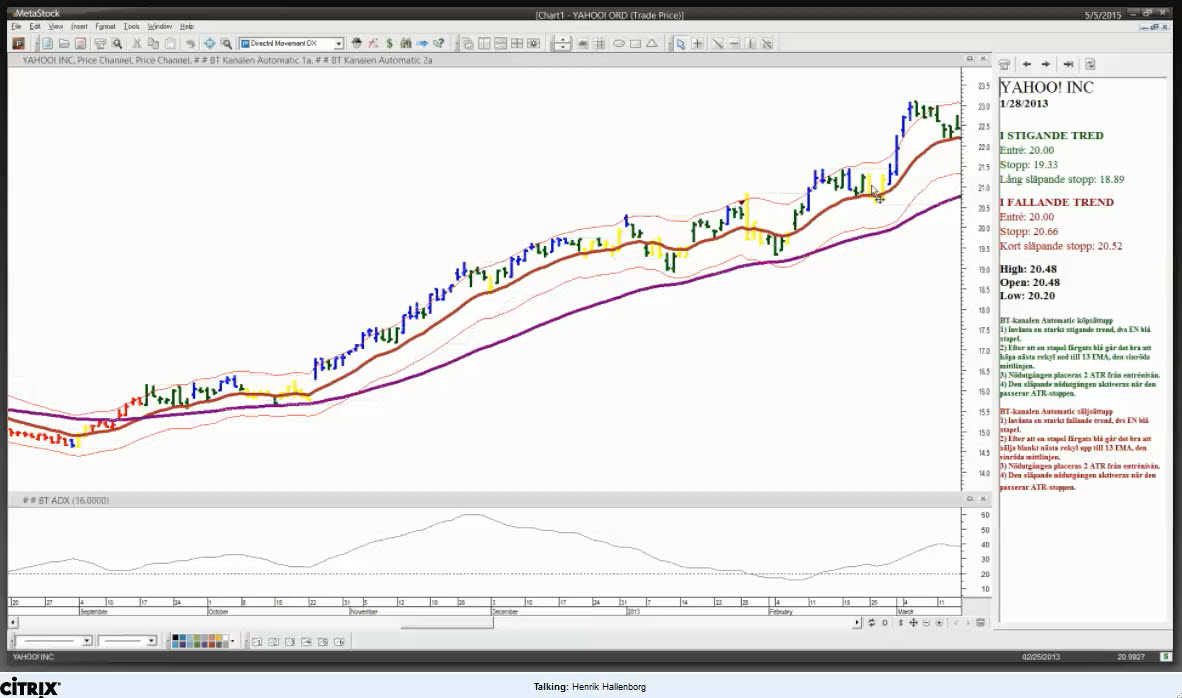This screenshot has height=698, width=1182.
Task: Click the zoom magnifier beside the crosshair icon
Action: tap(226, 44)
